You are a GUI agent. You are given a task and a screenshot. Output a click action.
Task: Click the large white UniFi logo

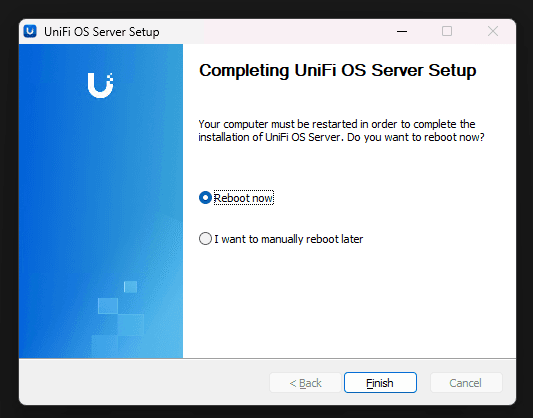click(100, 85)
